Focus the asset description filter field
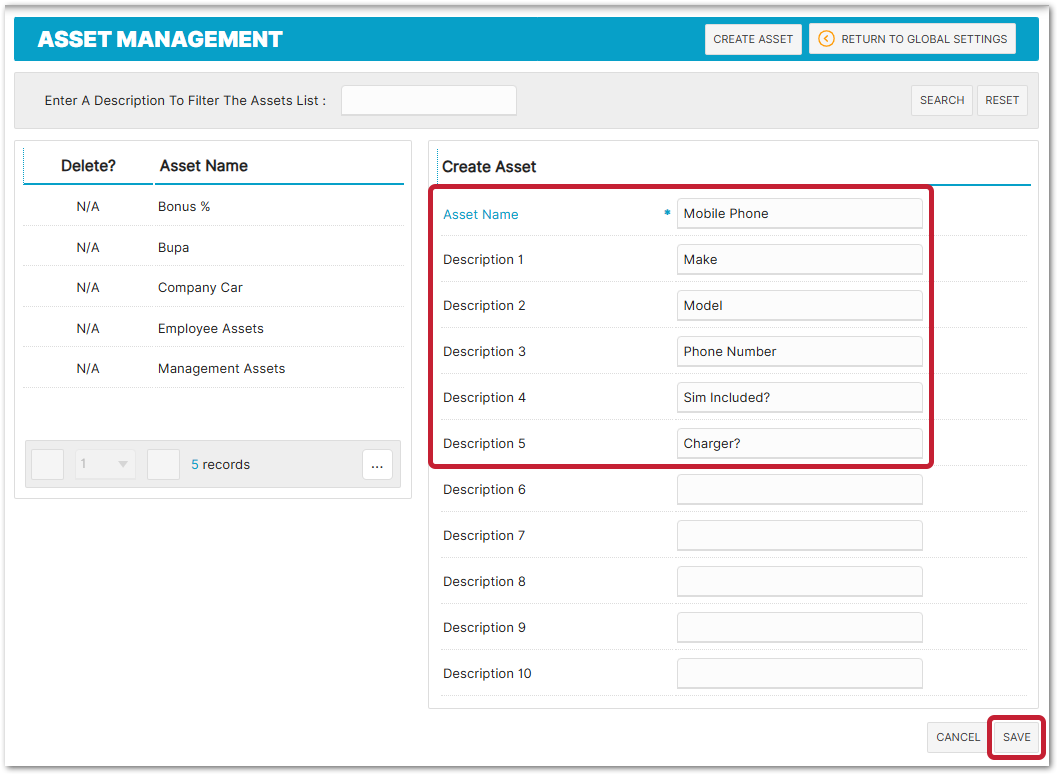This screenshot has width=1059, height=775. point(429,100)
